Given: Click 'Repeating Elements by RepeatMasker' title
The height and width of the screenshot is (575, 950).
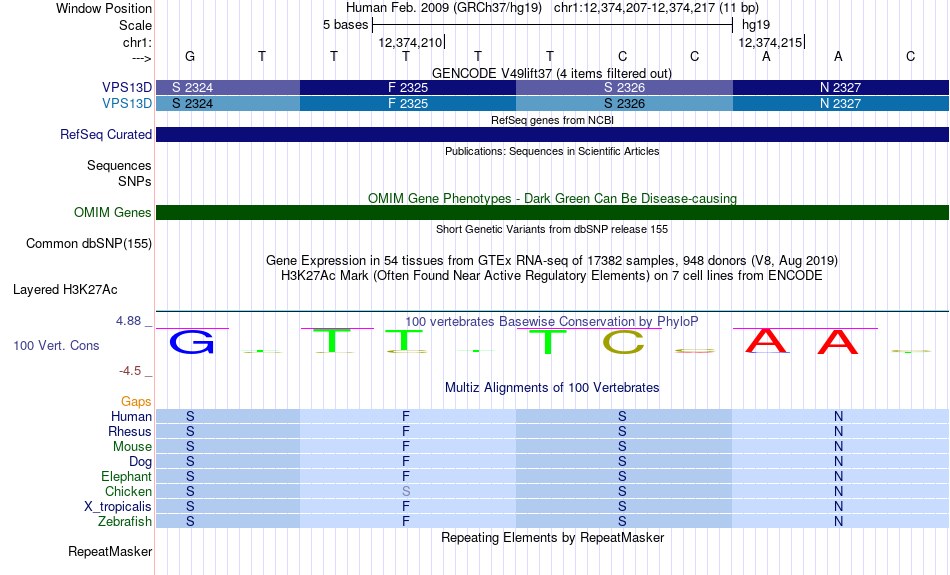Looking at the screenshot, I should pyautogui.click(x=552, y=537).
